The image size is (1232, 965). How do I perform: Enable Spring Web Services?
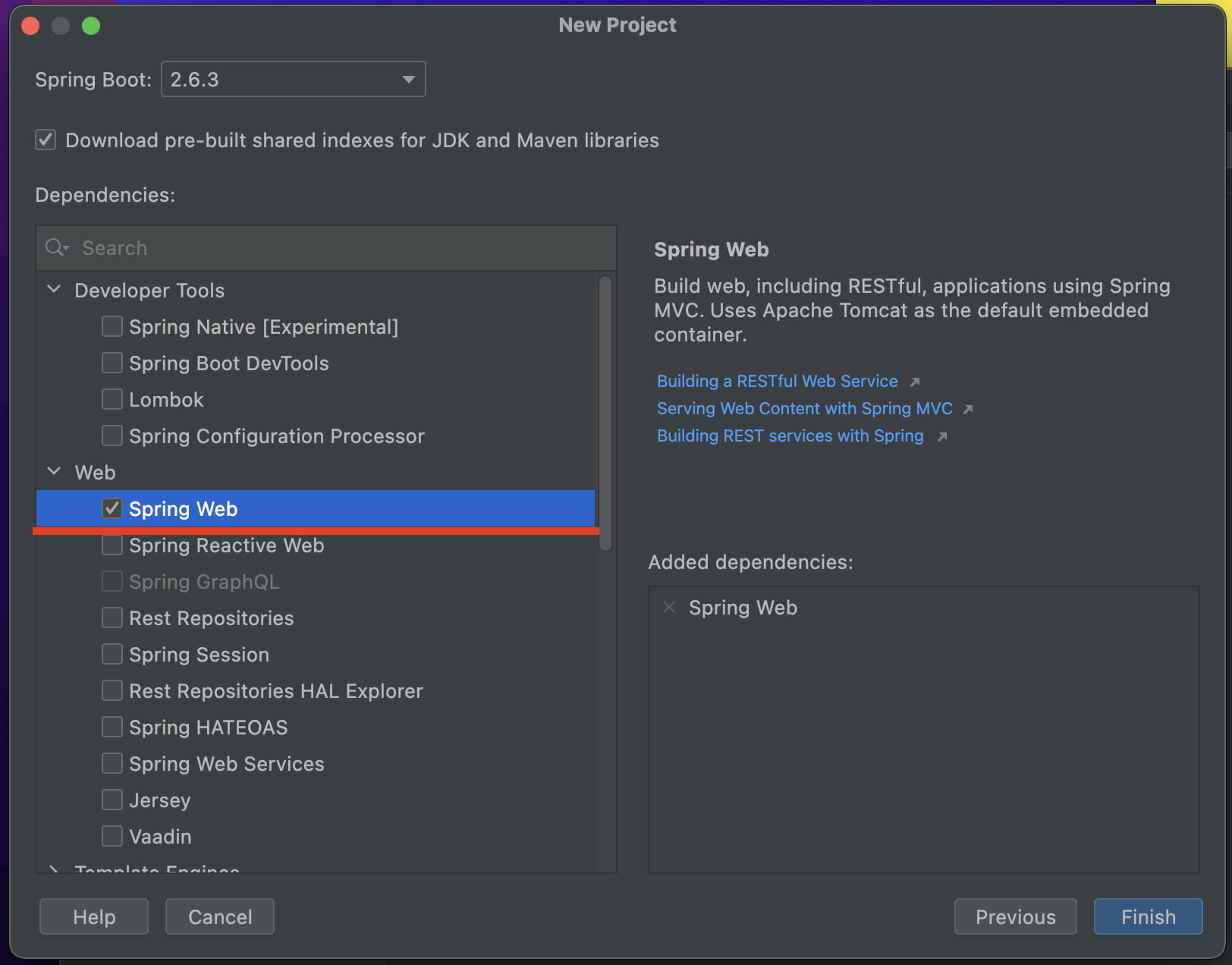tap(112, 763)
